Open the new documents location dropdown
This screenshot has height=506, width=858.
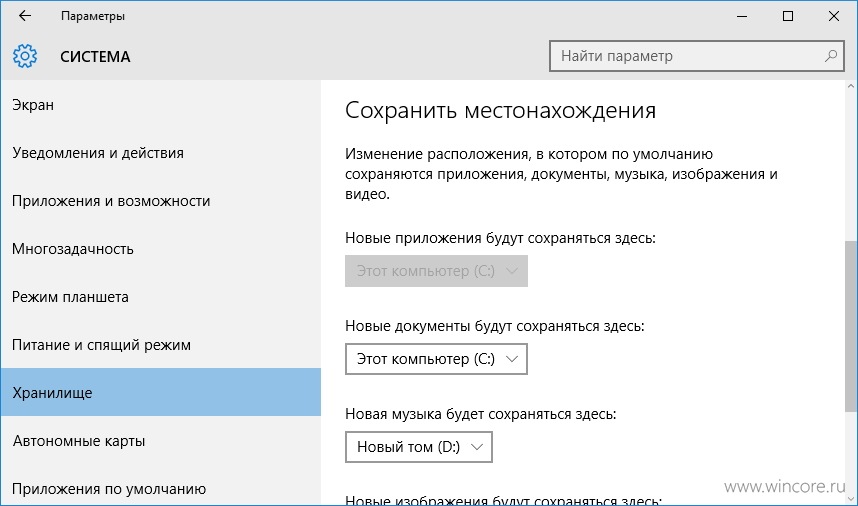[x=436, y=359]
